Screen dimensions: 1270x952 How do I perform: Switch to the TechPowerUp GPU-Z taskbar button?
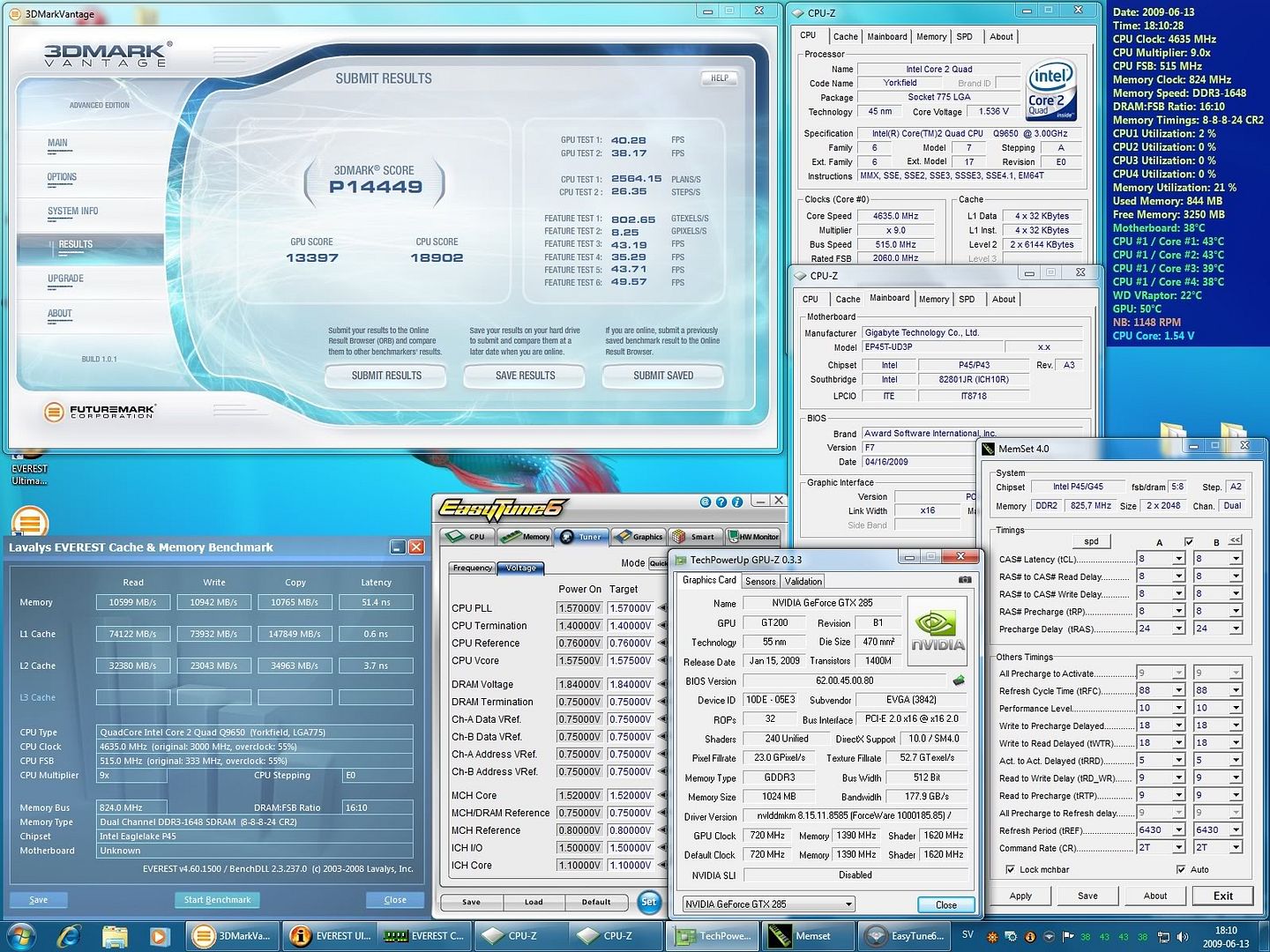pos(713,936)
